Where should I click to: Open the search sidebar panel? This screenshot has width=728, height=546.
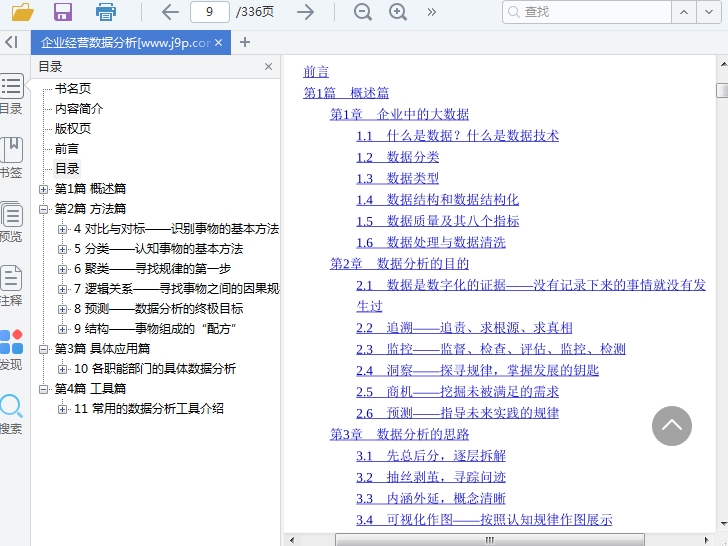(11, 413)
